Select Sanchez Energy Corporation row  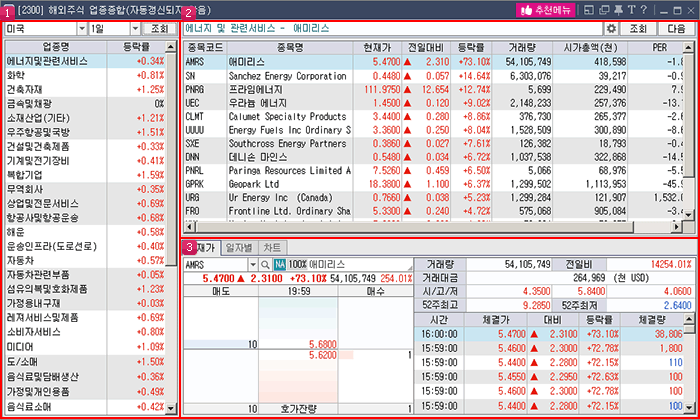pyautogui.click(x=433, y=76)
